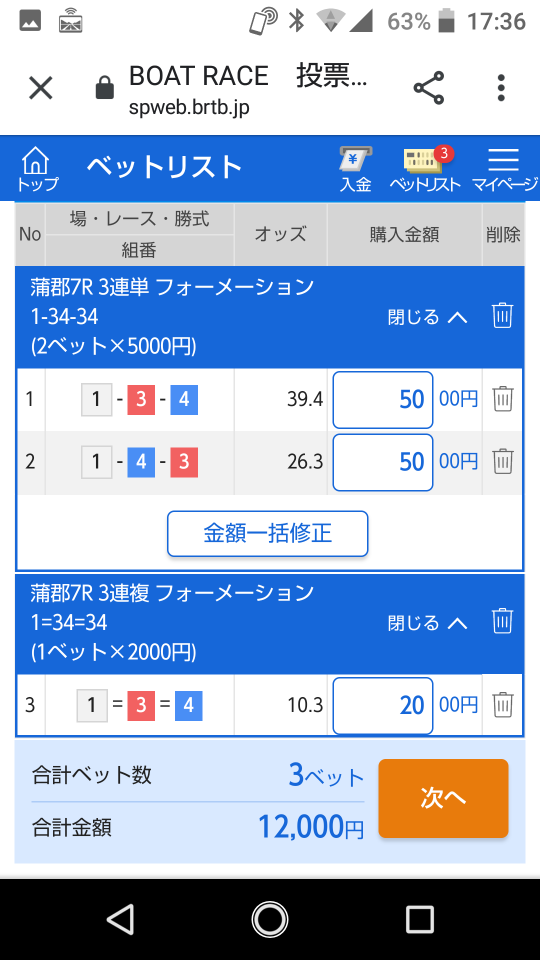Open the トップ home icon
The width and height of the screenshot is (540, 960).
point(37,169)
